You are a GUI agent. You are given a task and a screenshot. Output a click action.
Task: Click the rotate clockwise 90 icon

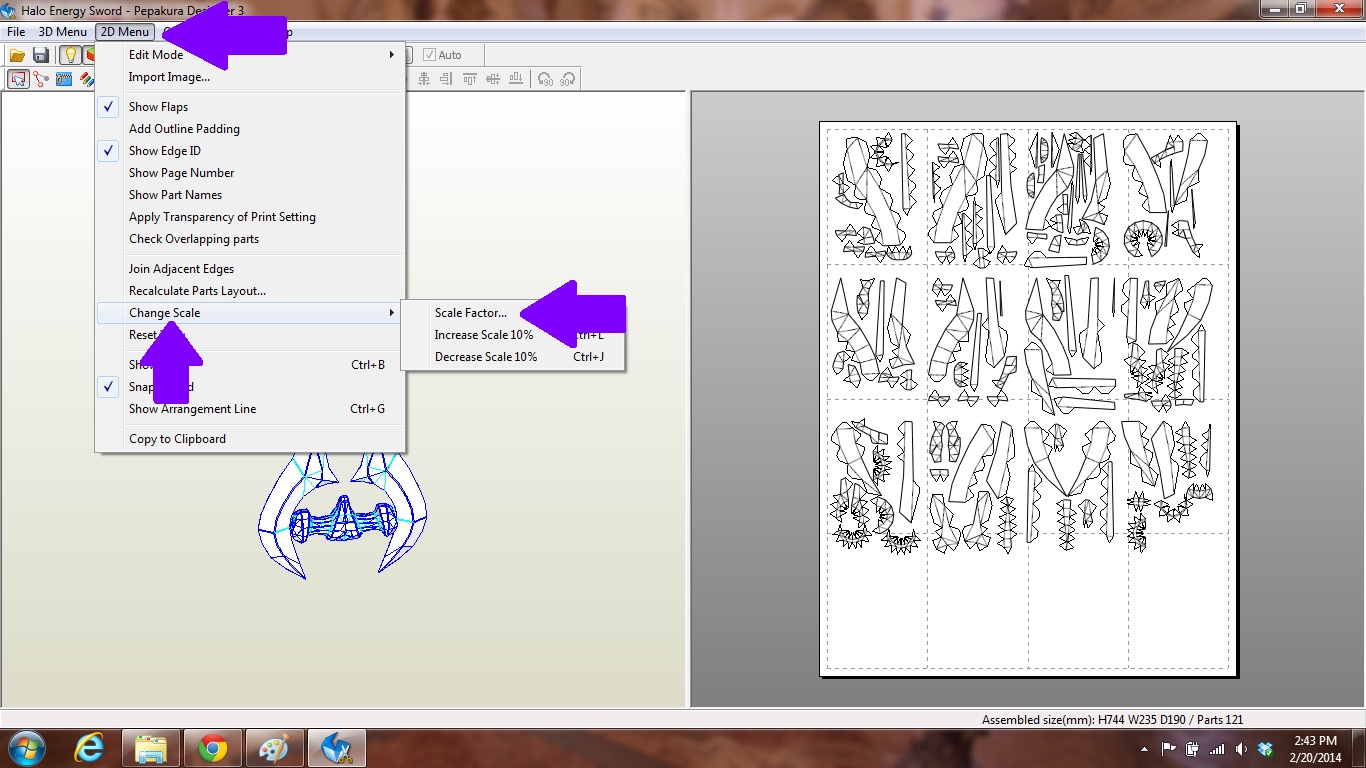[x=567, y=79]
